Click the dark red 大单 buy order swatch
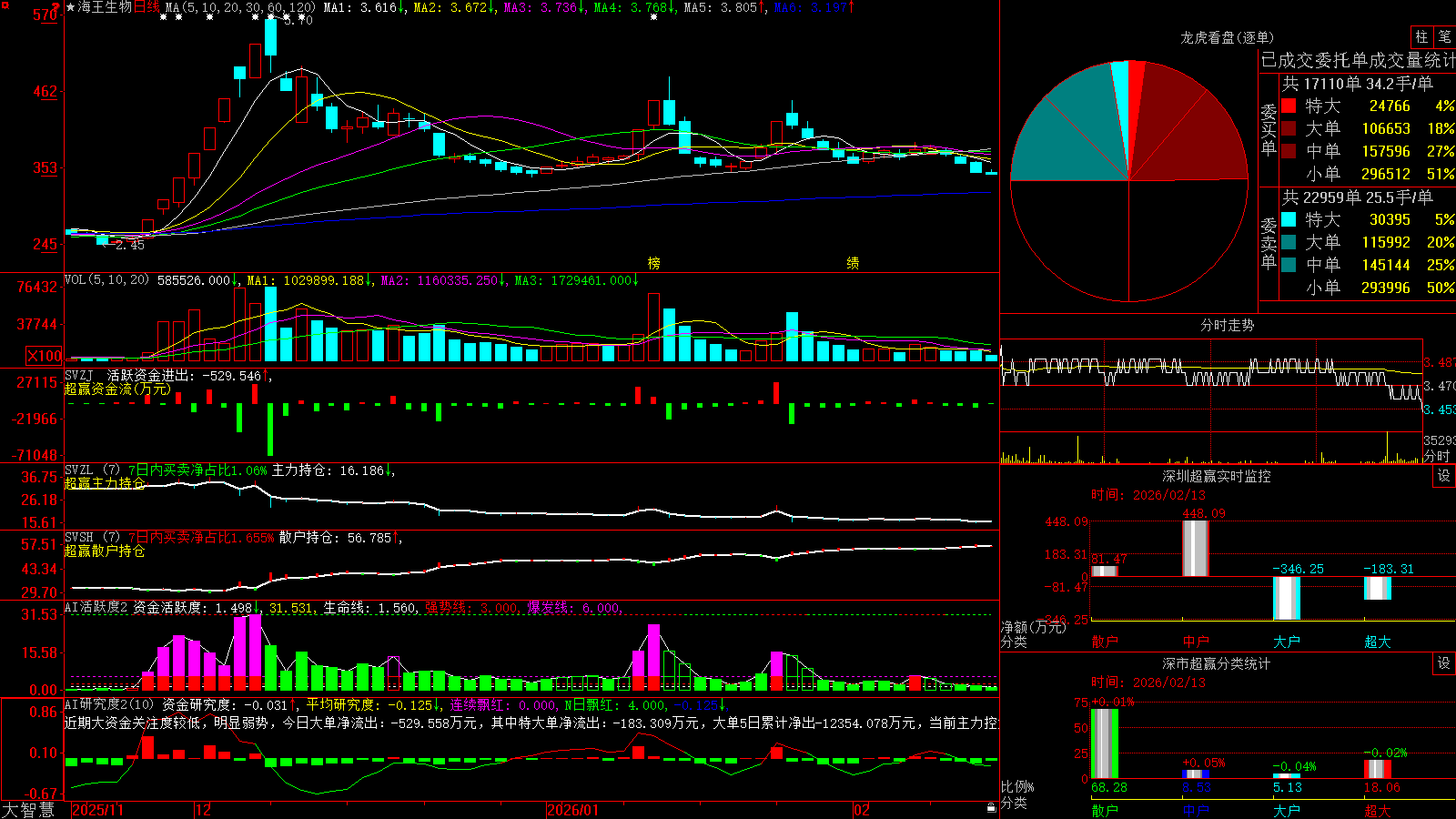This screenshot has width=1456, height=819. coord(1289,128)
